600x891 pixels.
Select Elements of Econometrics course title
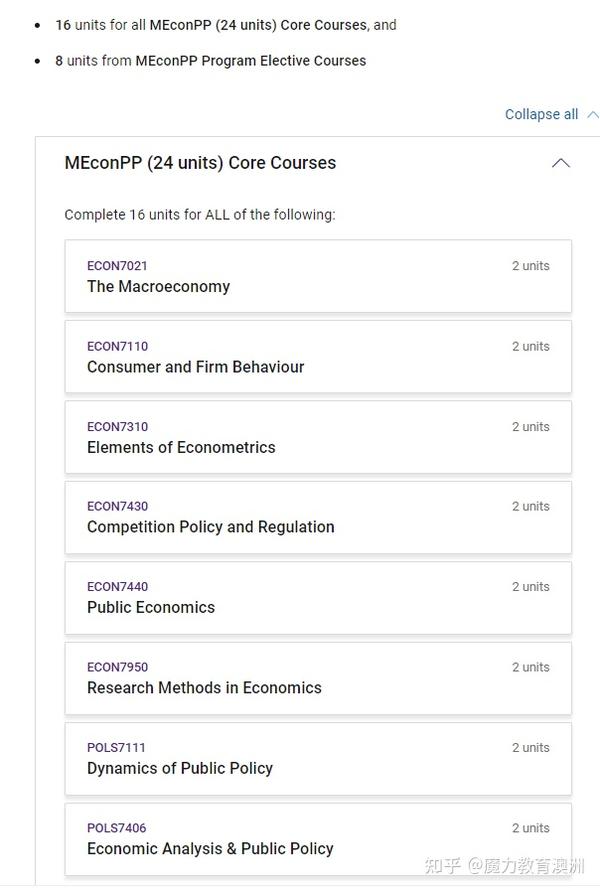[181, 448]
